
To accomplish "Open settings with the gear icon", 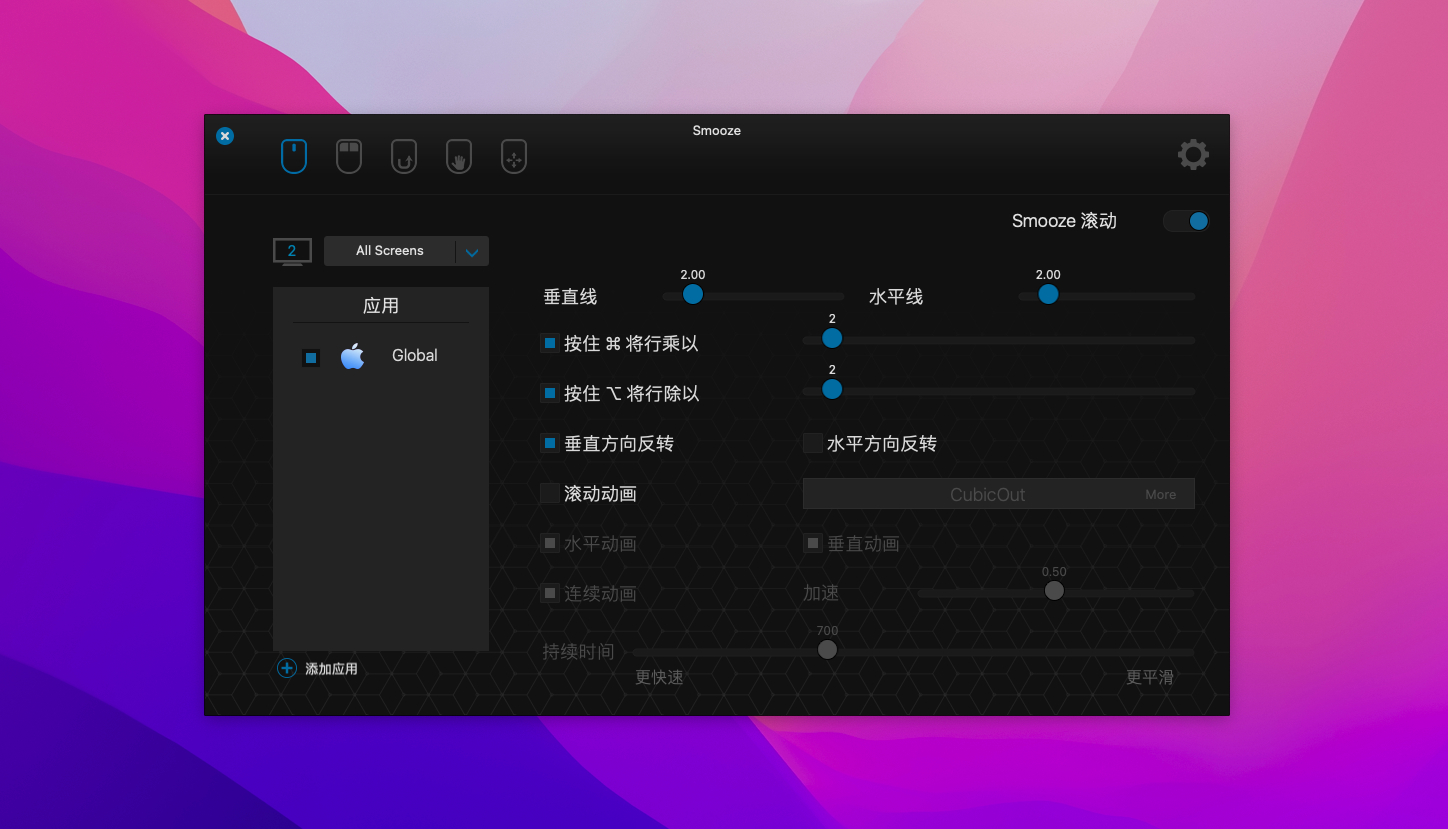I will tap(1193, 155).
